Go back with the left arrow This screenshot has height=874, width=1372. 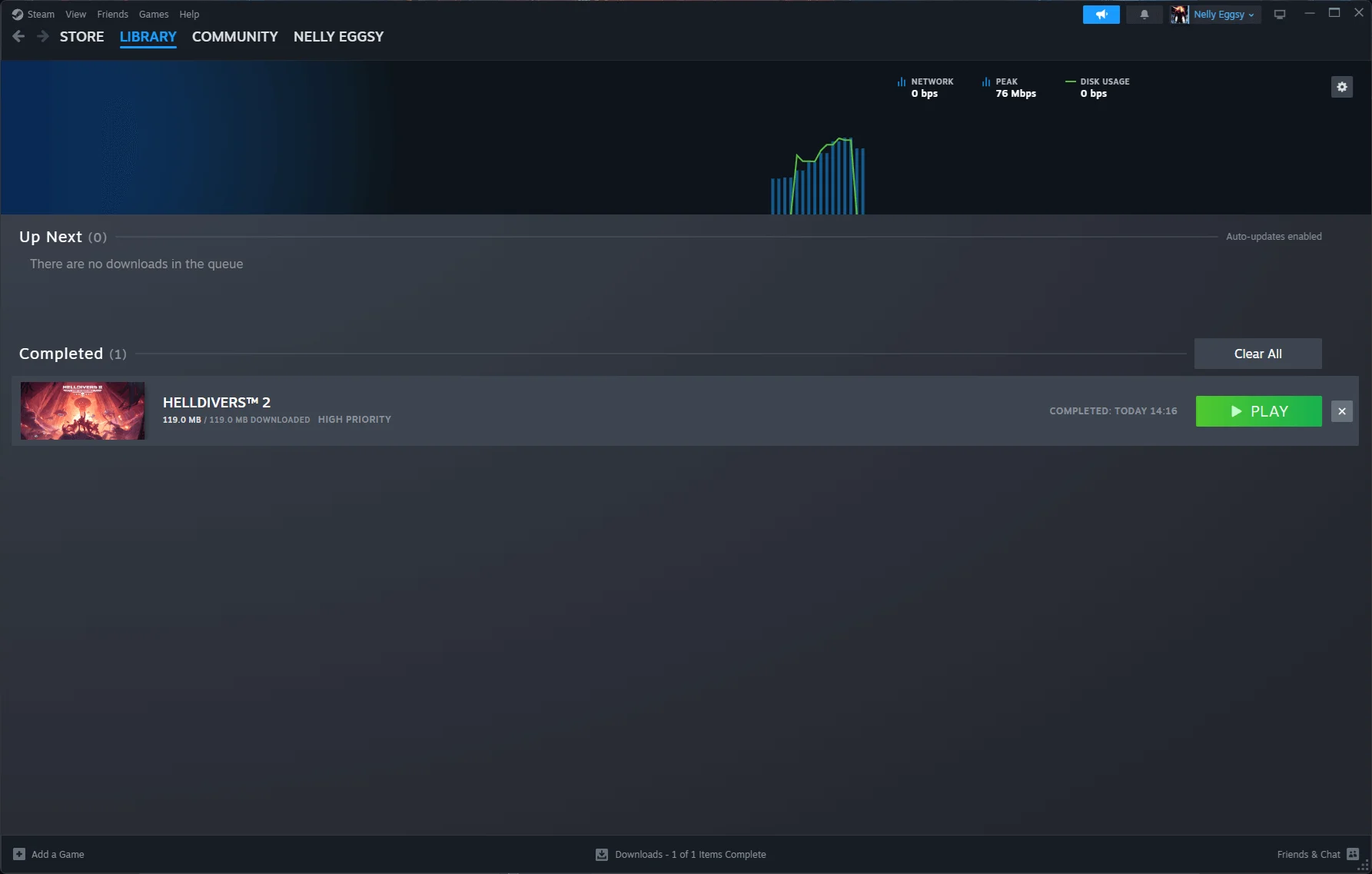[x=19, y=36]
